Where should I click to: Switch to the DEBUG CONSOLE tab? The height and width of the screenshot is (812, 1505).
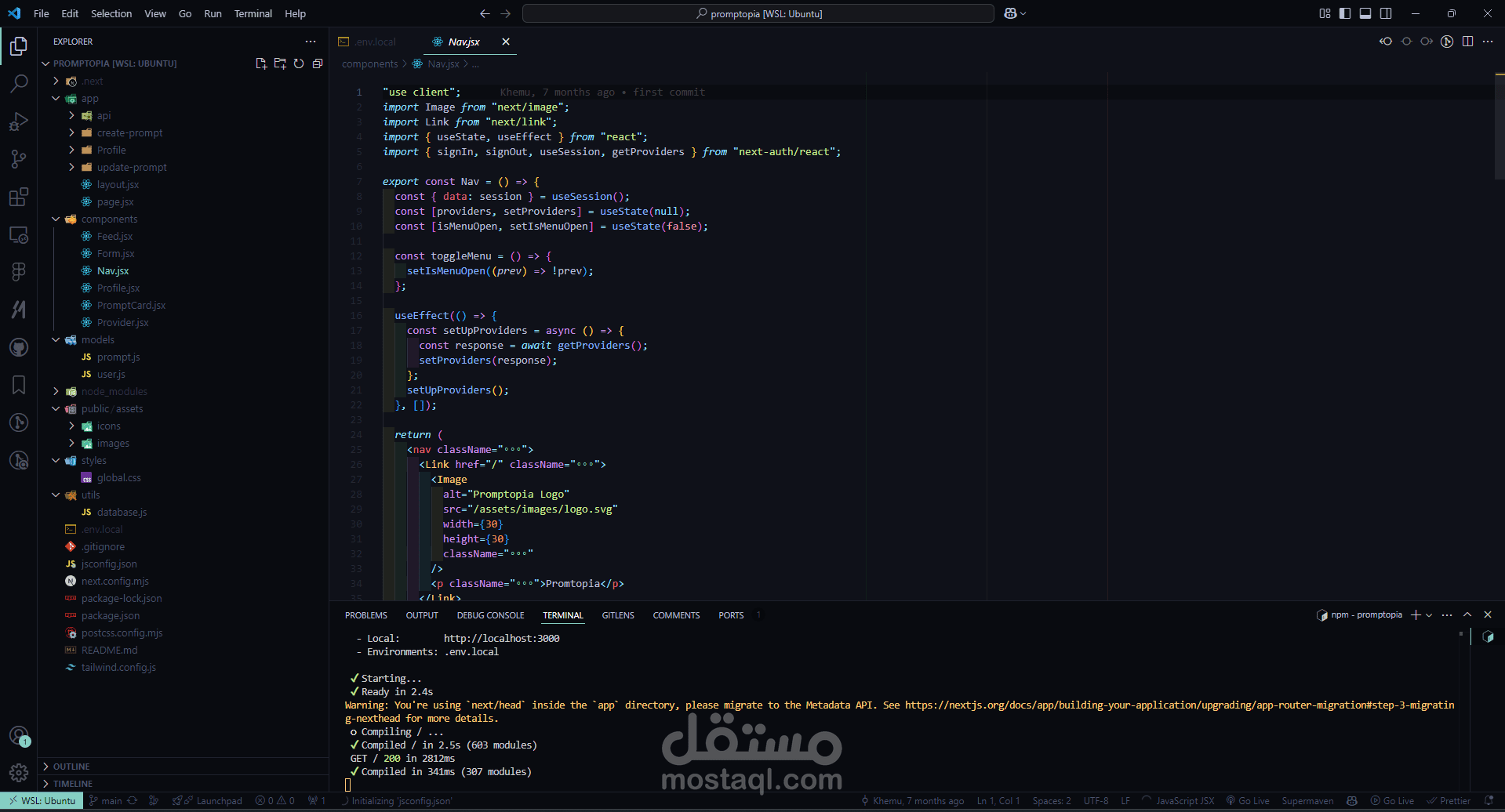491,615
